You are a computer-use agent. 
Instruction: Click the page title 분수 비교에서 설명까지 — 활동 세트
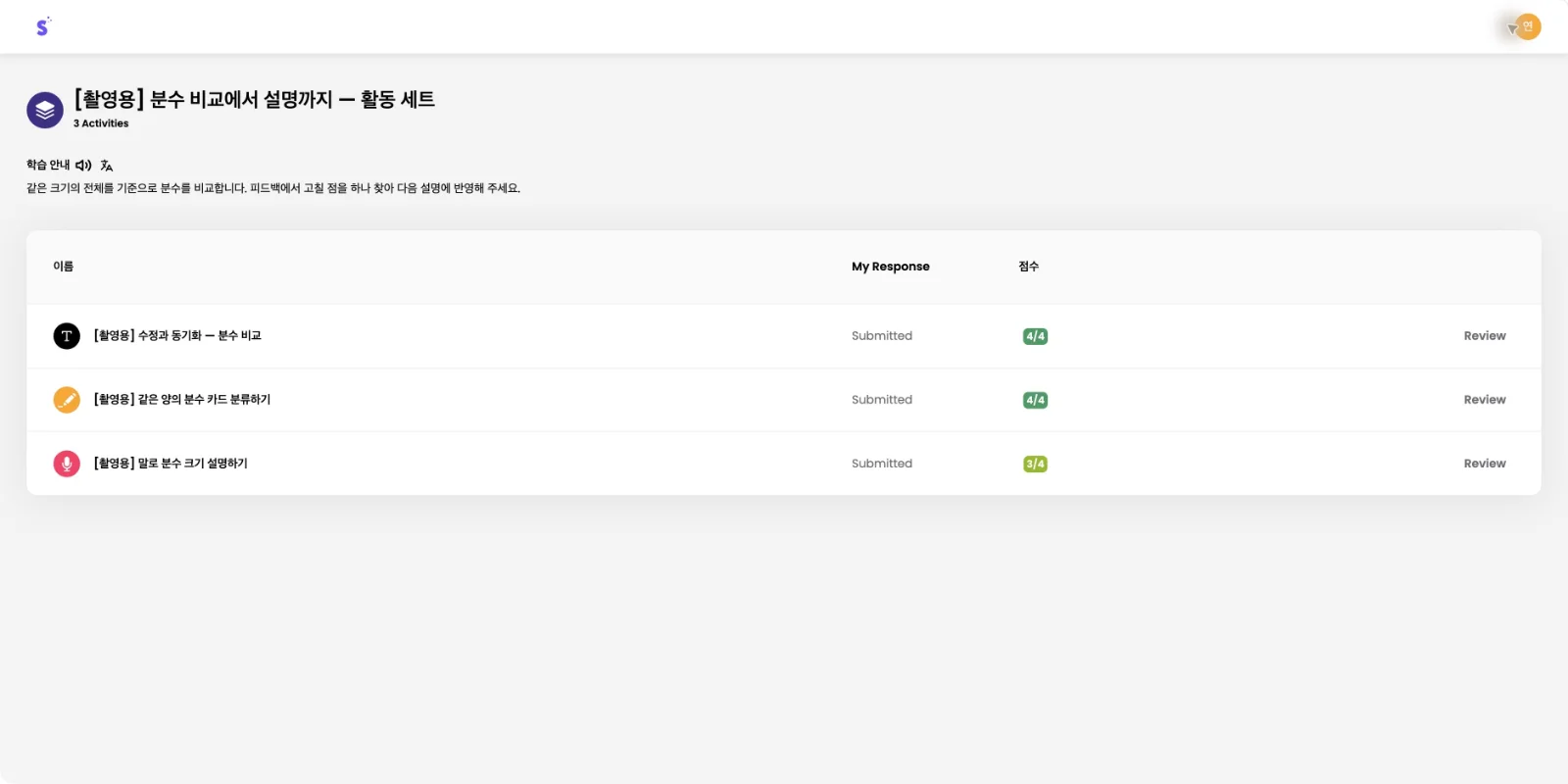tap(255, 99)
